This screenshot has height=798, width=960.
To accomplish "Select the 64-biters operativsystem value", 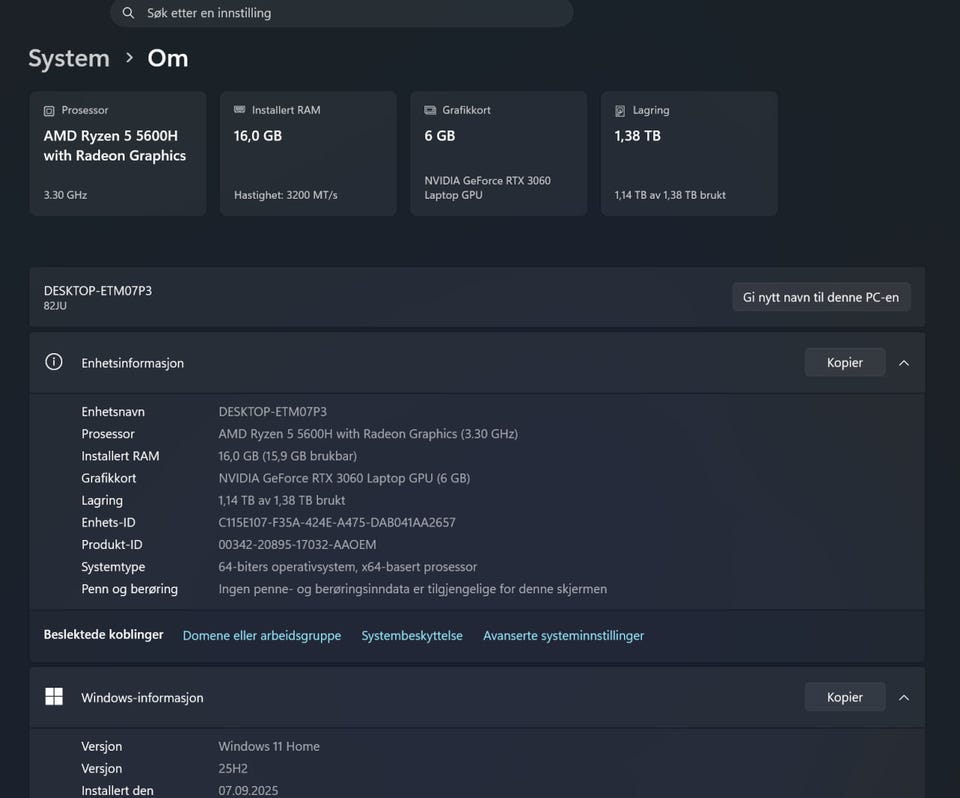I will point(348,567).
